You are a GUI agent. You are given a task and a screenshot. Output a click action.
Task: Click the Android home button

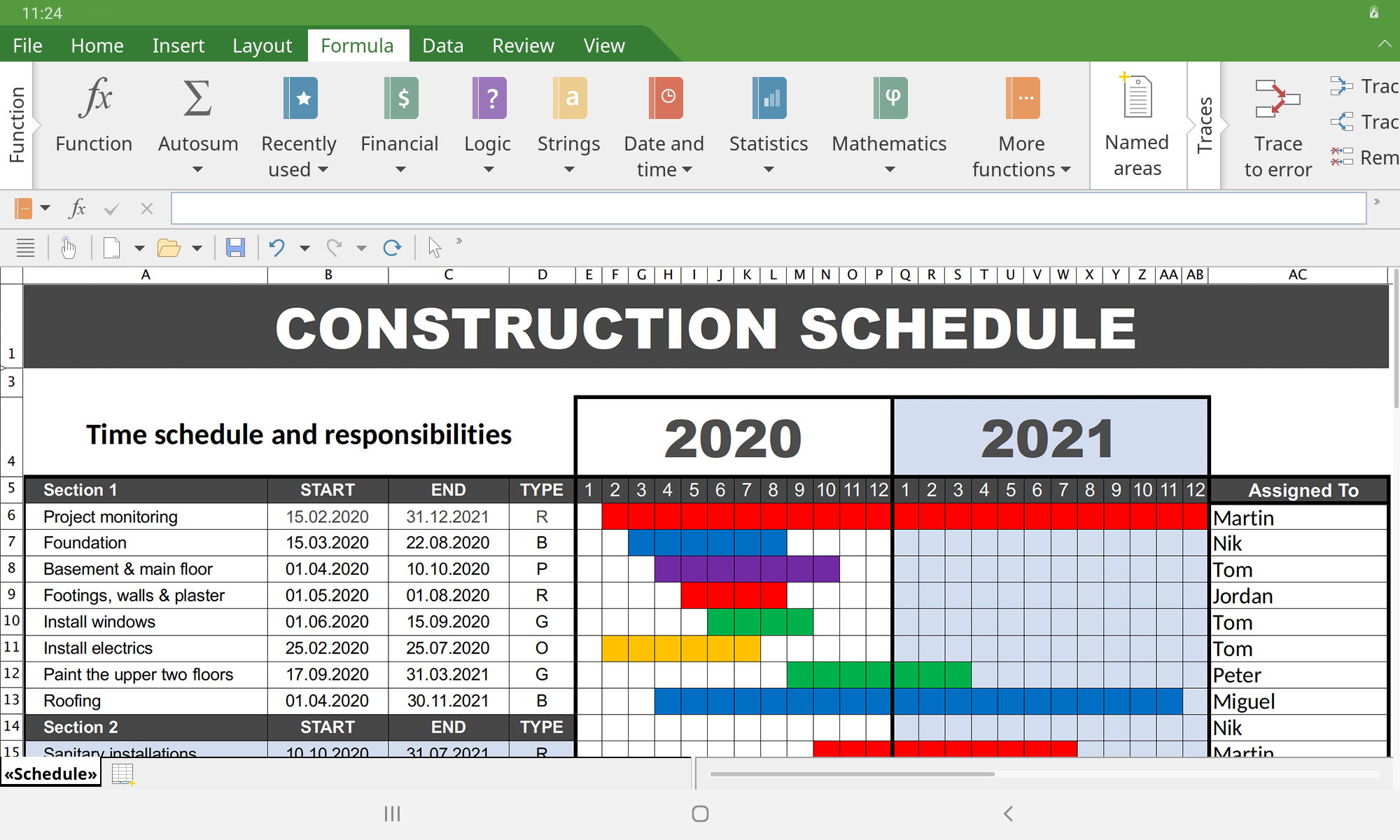pyautogui.click(x=700, y=813)
